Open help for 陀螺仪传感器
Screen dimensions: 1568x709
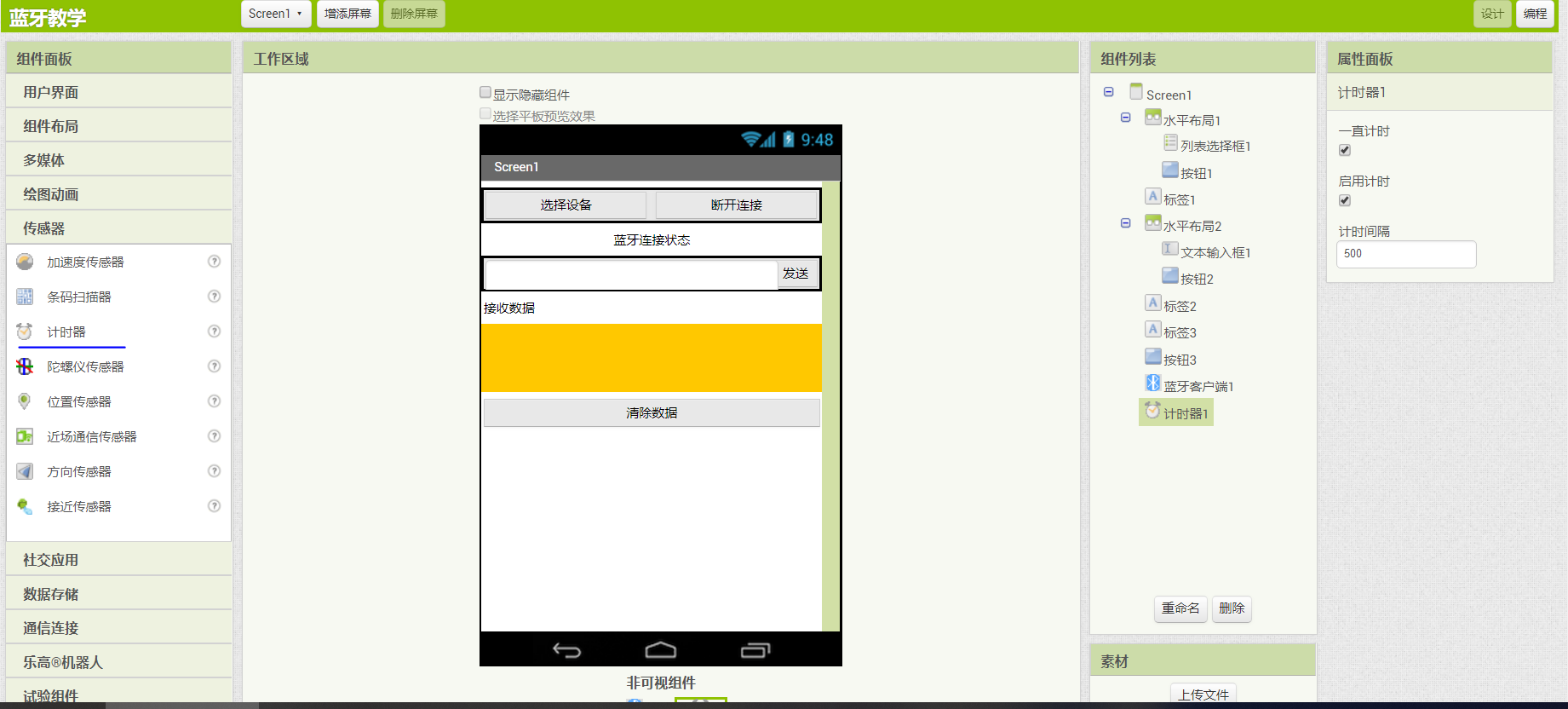(x=215, y=366)
